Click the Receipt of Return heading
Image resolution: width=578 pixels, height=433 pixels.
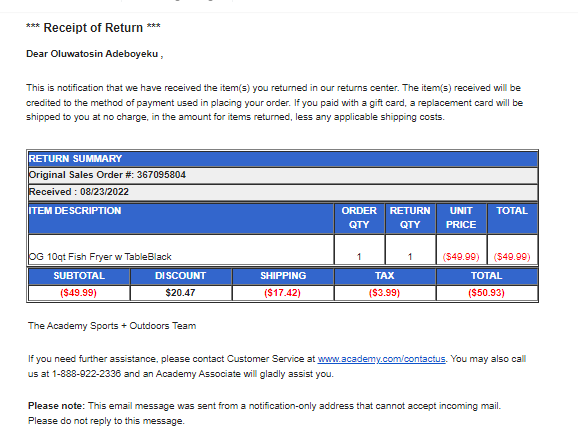tap(93, 28)
